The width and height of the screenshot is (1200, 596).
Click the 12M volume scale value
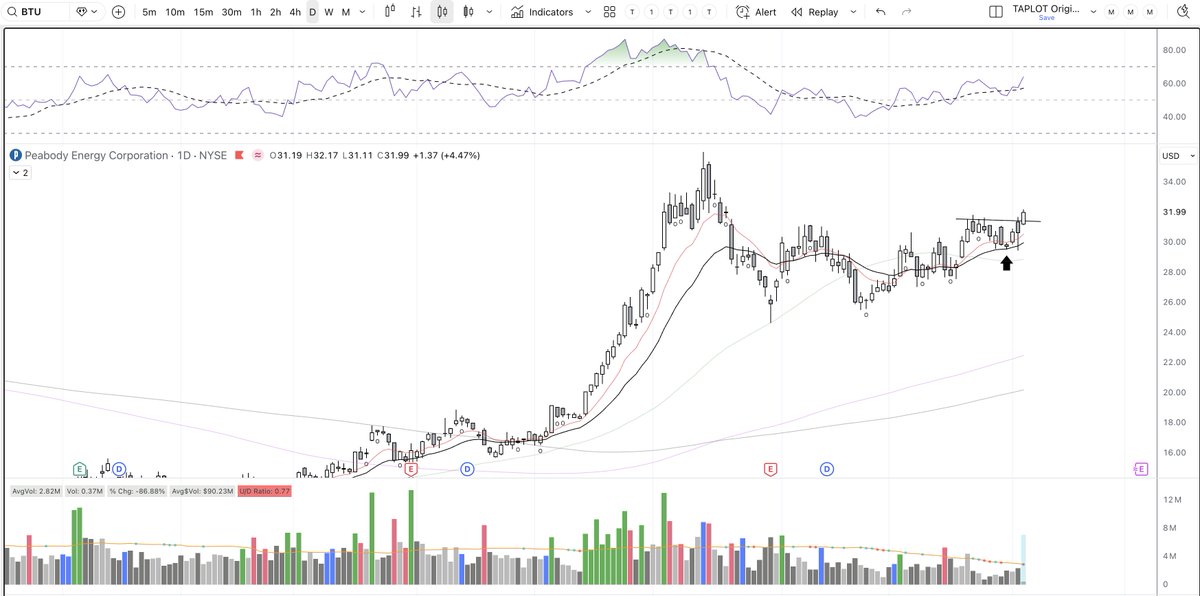1173,500
